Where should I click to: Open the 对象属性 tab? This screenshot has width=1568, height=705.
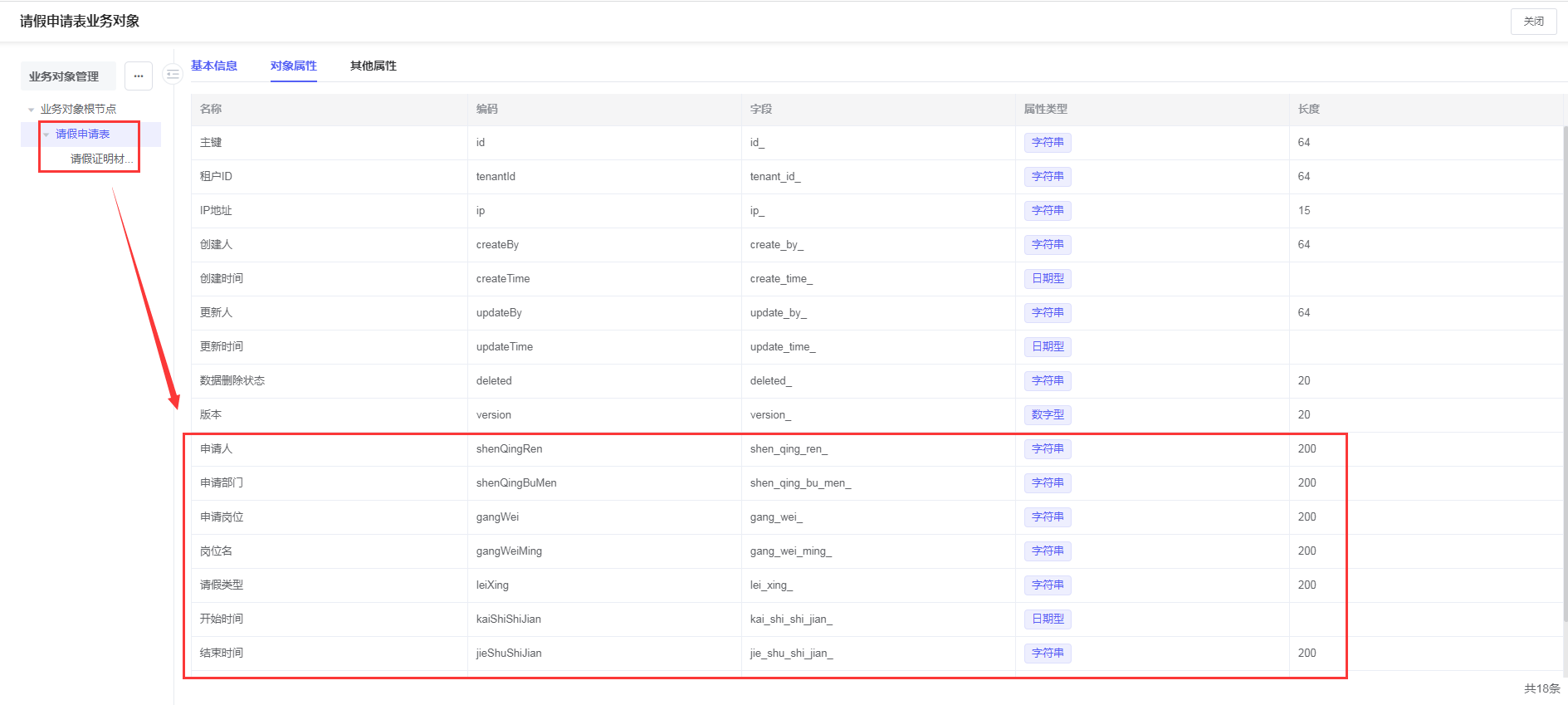point(293,66)
